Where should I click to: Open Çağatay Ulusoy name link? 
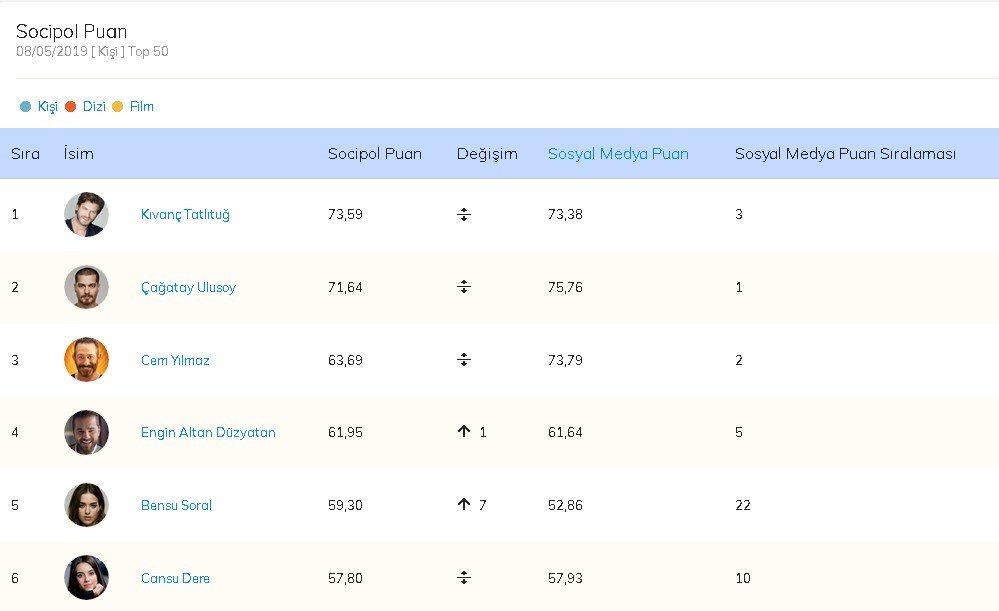(x=188, y=287)
